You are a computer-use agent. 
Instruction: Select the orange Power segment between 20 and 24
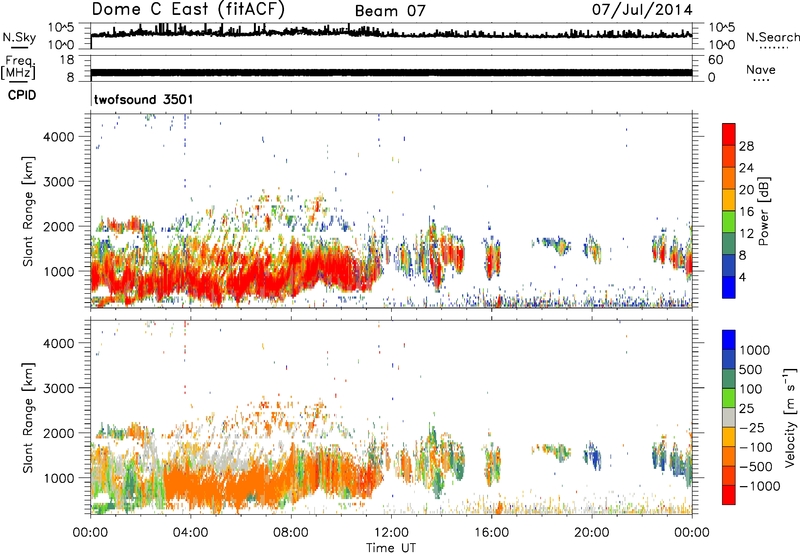pyautogui.click(x=729, y=178)
